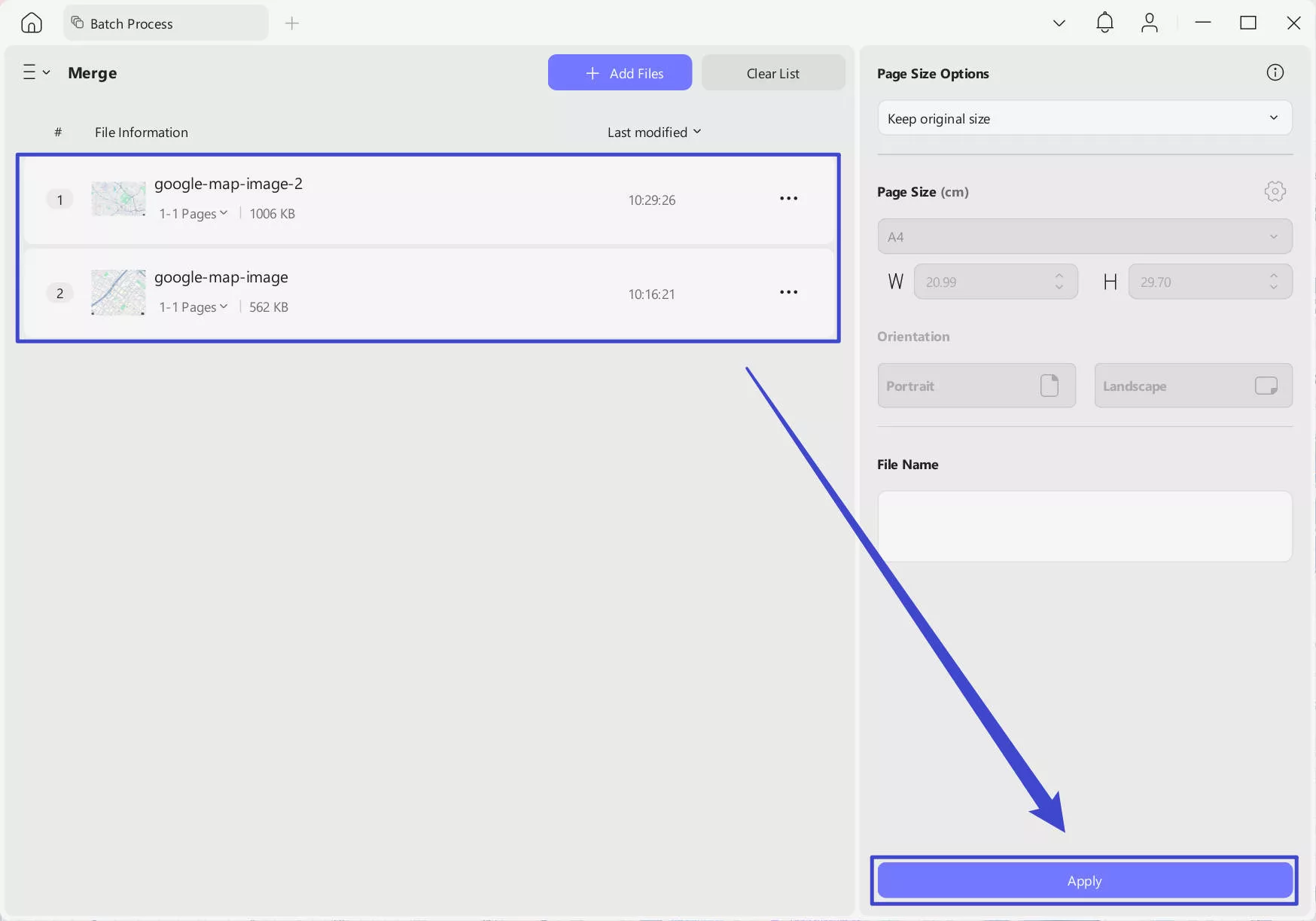Open the ellipsis menu for google-map-image-2
This screenshot has width=1316, height=921.
[x=788, y=198]
